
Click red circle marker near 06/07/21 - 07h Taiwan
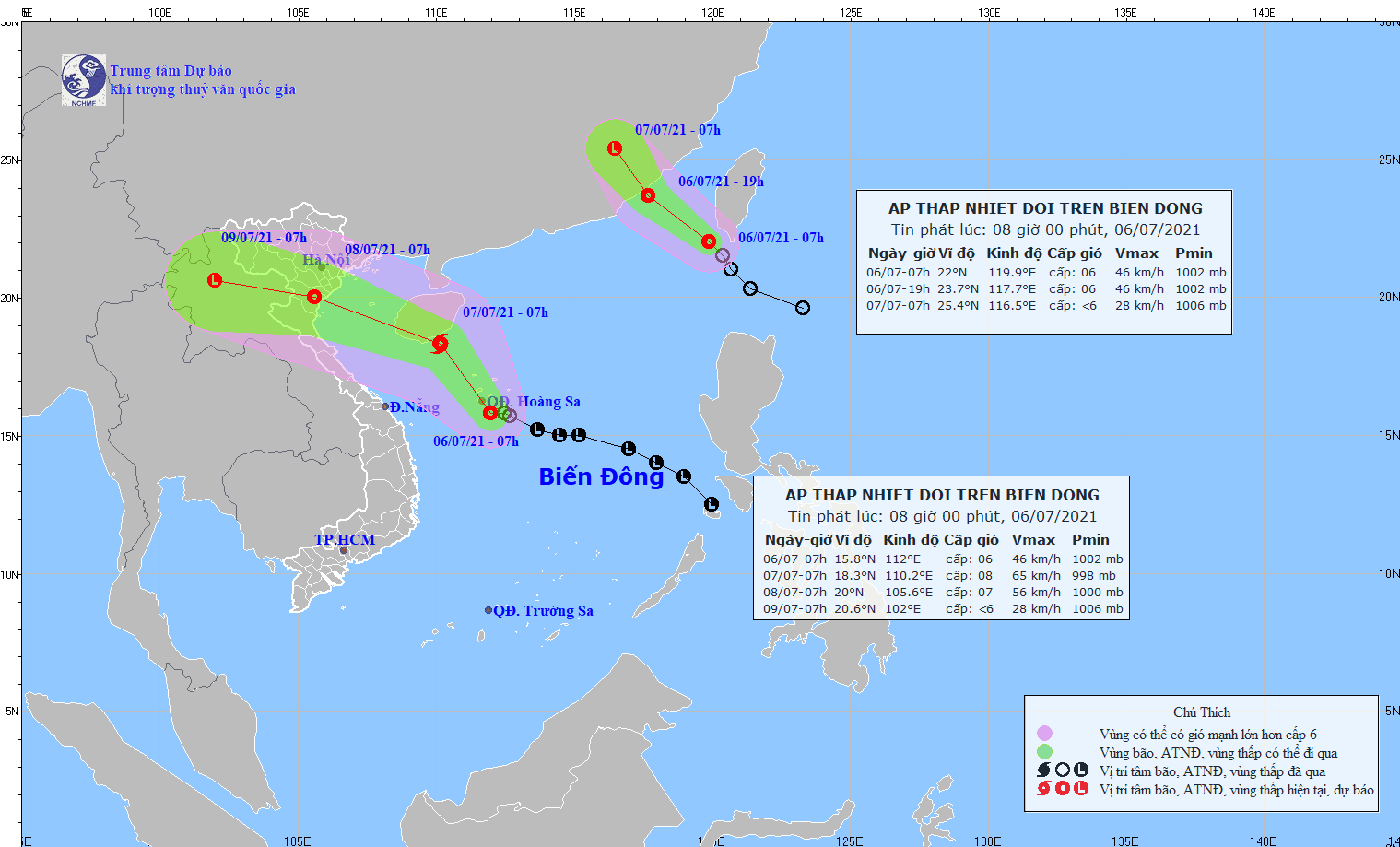click(x=709, y=241)
